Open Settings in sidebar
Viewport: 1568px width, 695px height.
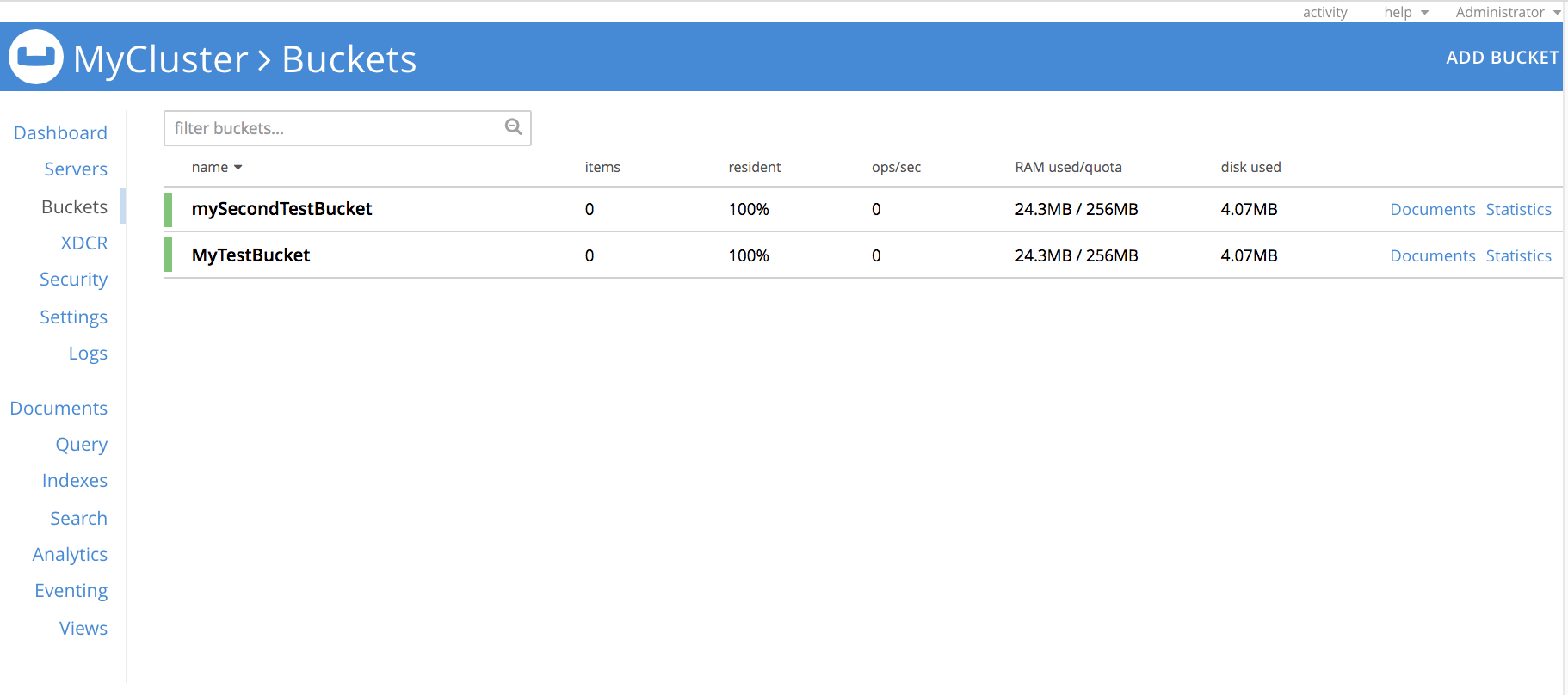[x=73, y=317]
